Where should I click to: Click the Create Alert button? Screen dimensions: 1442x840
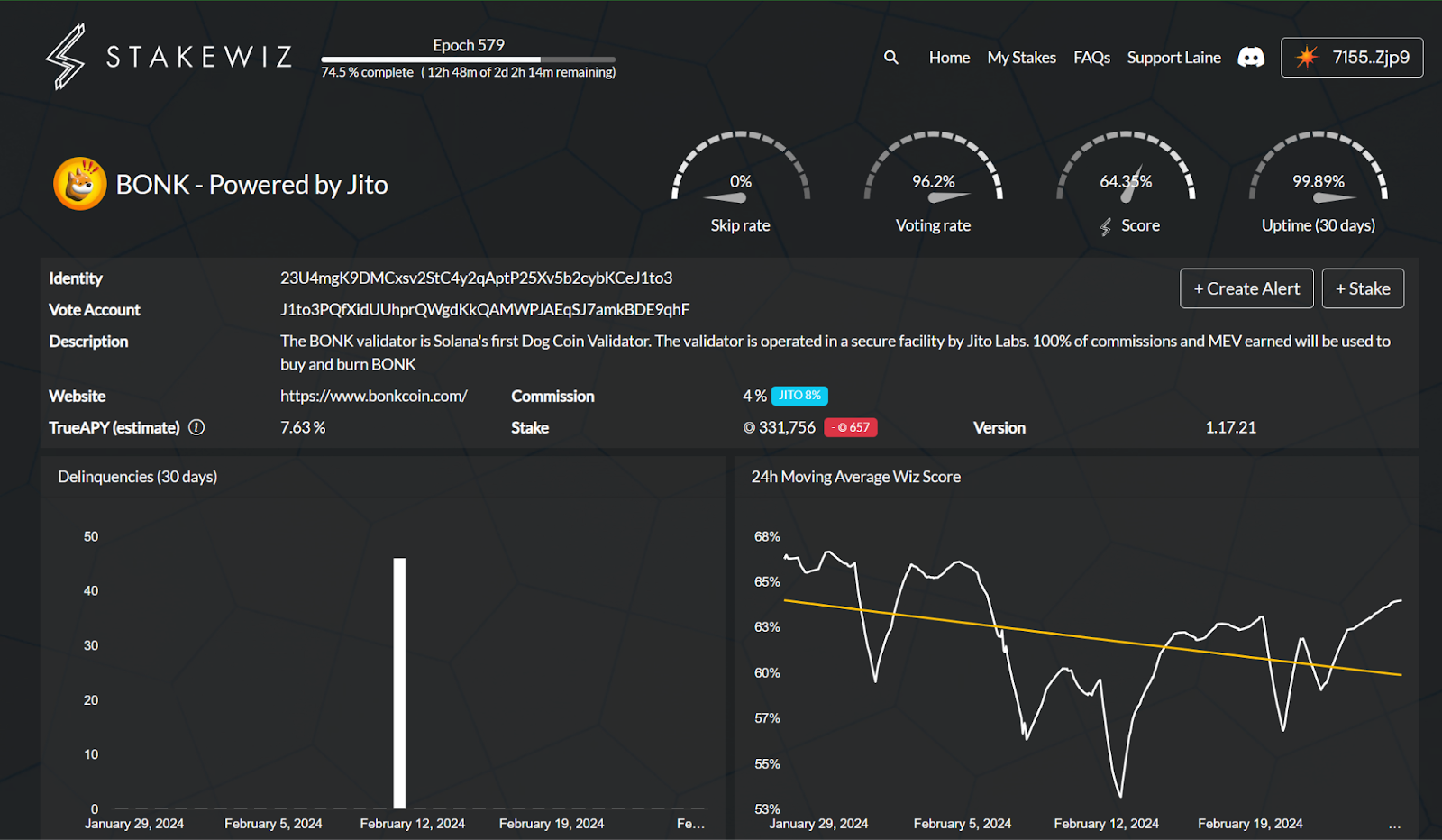click(1246, 288)
